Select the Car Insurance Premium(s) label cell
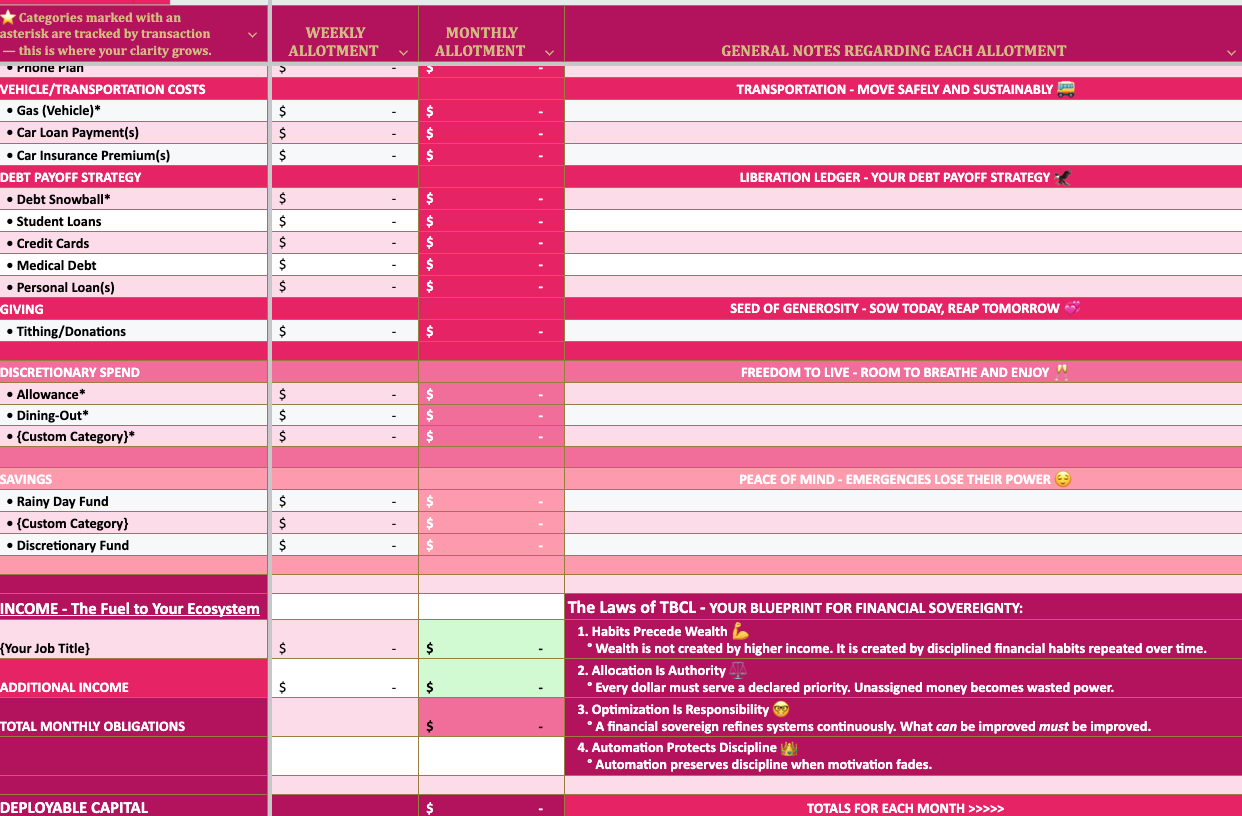Viewport: 1242px width, 816px height. (134, 155)
